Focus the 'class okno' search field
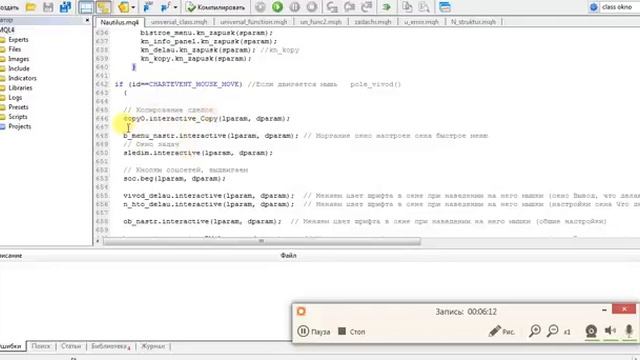This screenshot has width=640, height=360. (620, 7)
